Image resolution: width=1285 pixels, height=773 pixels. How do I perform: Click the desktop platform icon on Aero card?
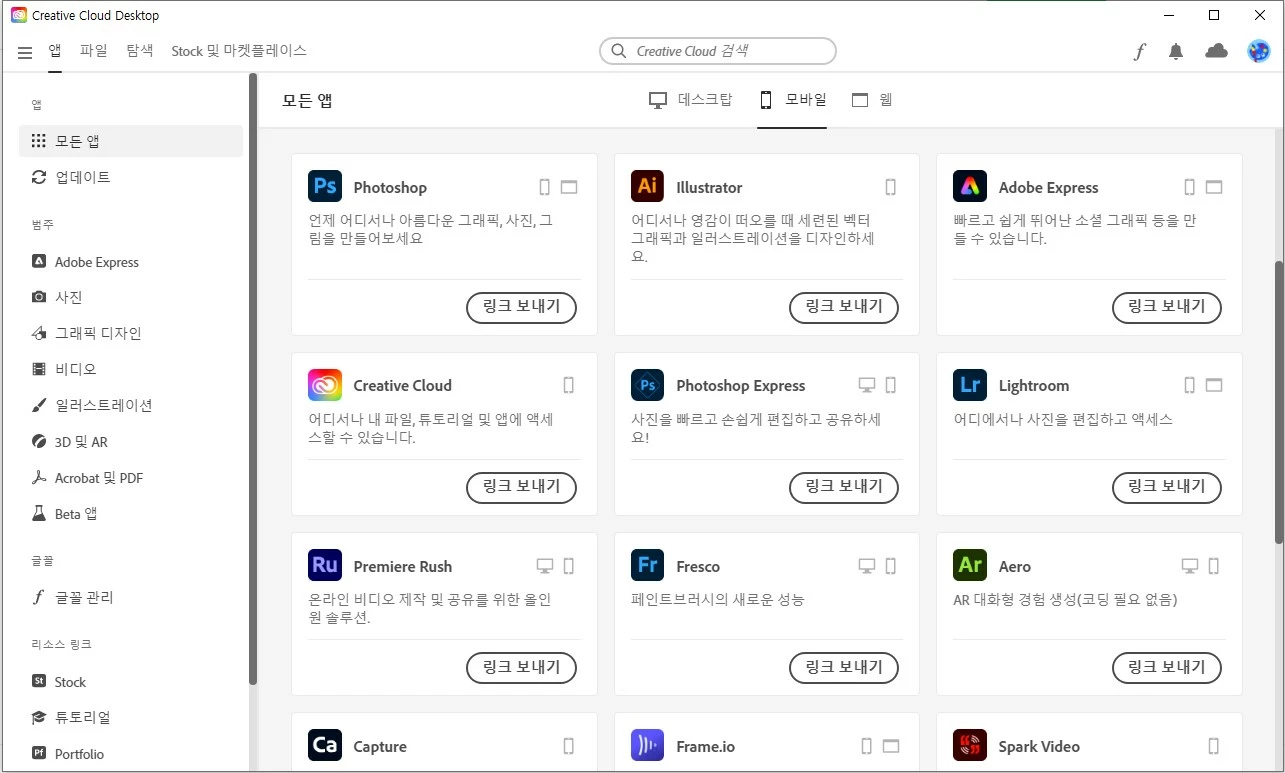pos(1190,566)
